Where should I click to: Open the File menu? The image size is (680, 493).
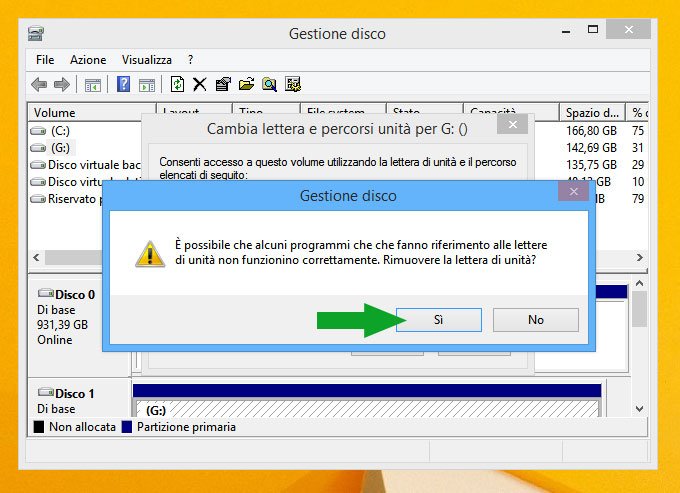45,60
